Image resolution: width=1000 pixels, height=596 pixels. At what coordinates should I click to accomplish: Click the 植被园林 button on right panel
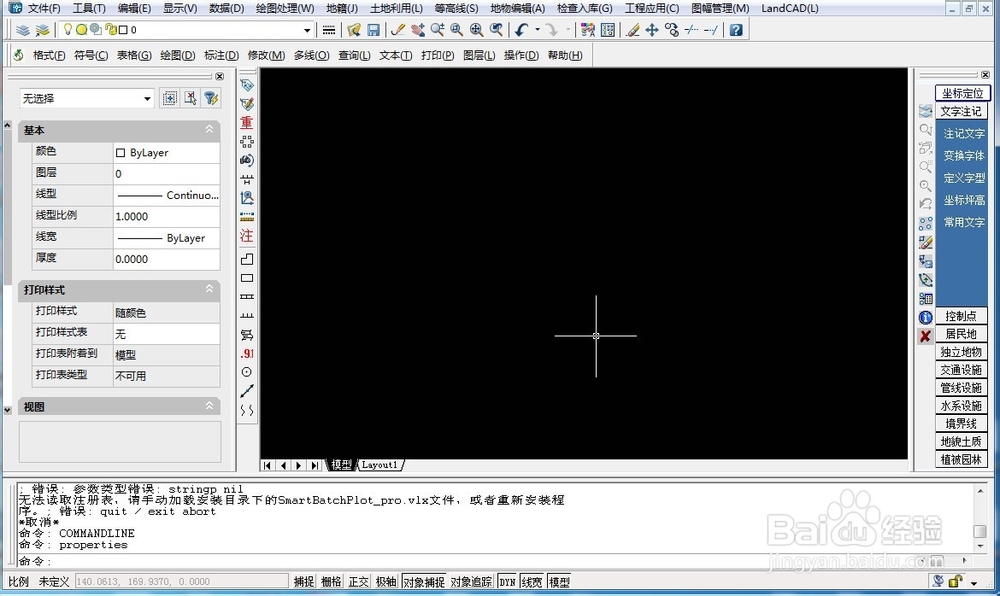(961, 459)
